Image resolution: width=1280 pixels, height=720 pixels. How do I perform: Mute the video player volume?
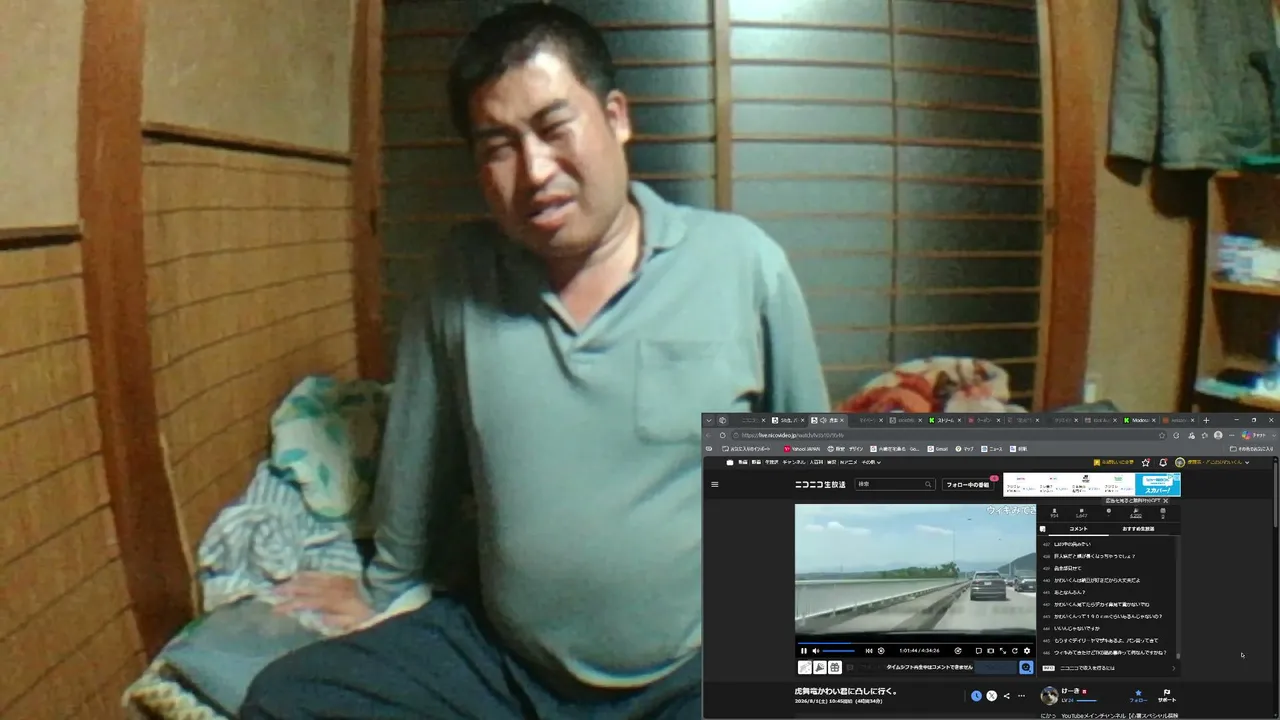click(816, 651)
